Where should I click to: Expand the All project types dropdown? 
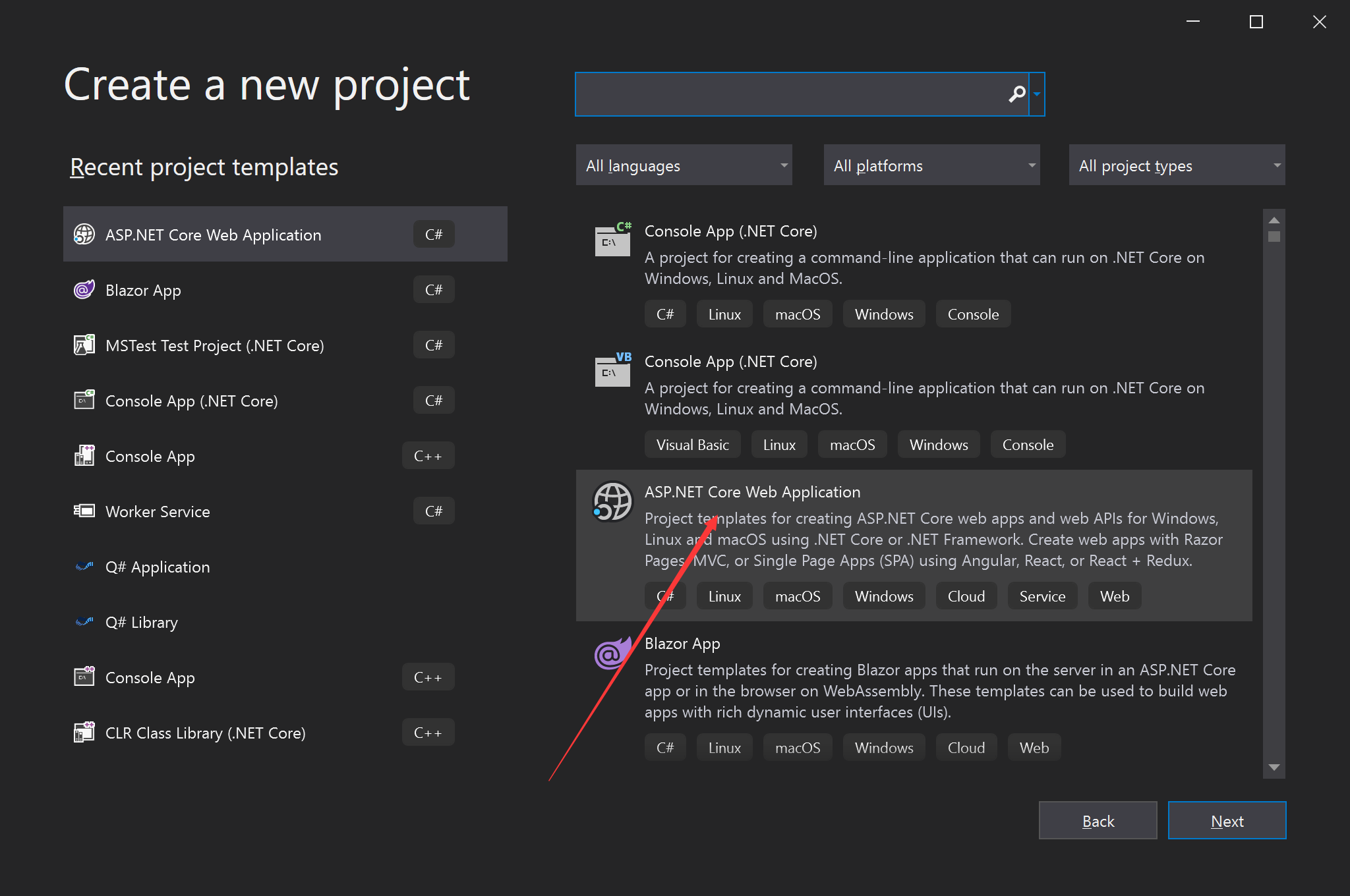point(1177,165)
